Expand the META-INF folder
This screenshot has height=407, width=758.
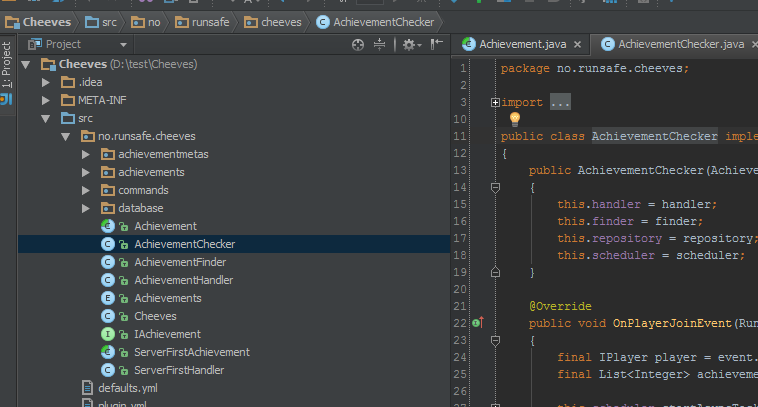[x=46, y=100]
